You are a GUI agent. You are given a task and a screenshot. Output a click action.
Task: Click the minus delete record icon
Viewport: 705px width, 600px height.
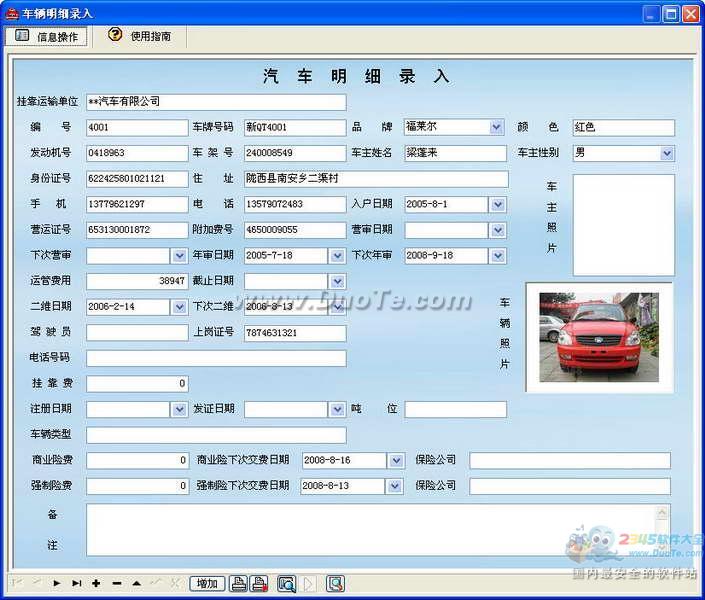tap(116, 583)
